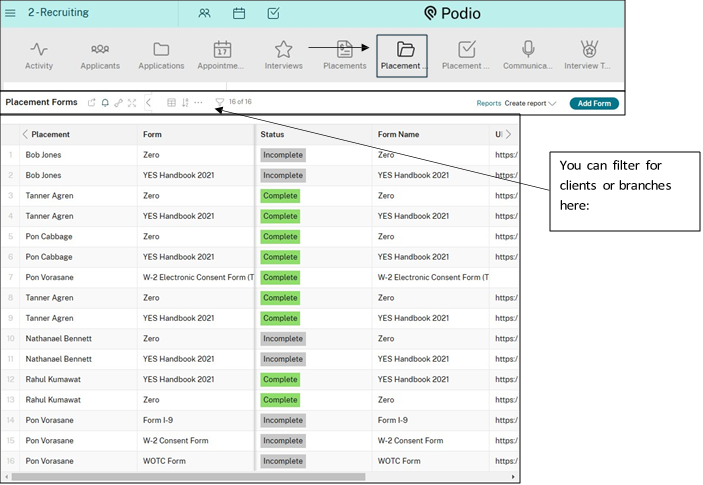703x485 pixels.
Task: Click the scrollbar right arrow
Action: [x=513, y=477]
